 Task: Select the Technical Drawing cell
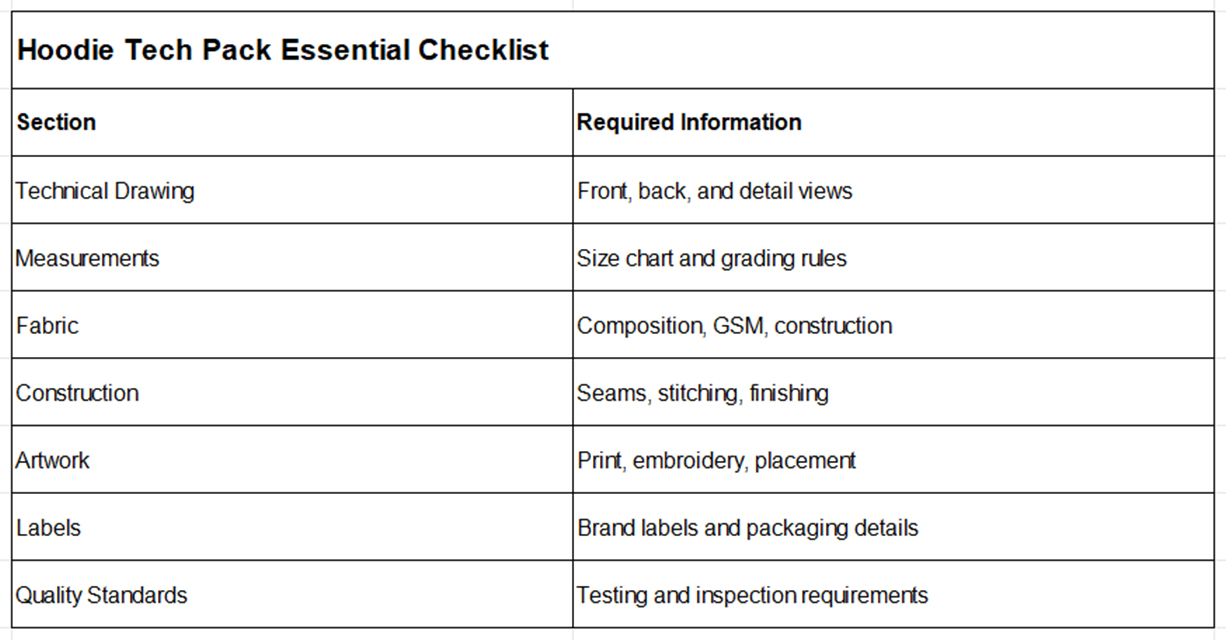[292, 190]
